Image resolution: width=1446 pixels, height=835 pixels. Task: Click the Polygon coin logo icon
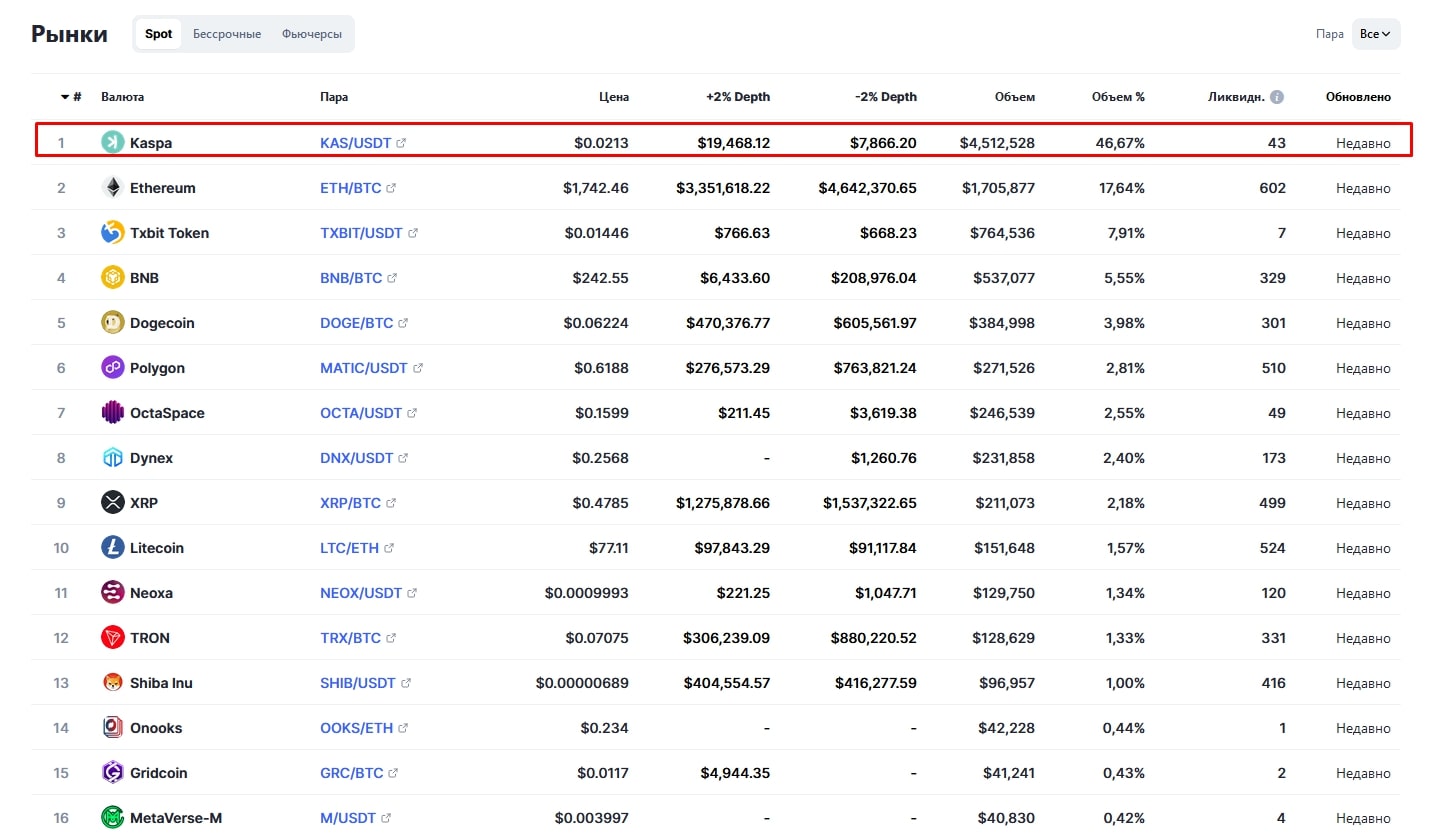click(x=113, y=367)
